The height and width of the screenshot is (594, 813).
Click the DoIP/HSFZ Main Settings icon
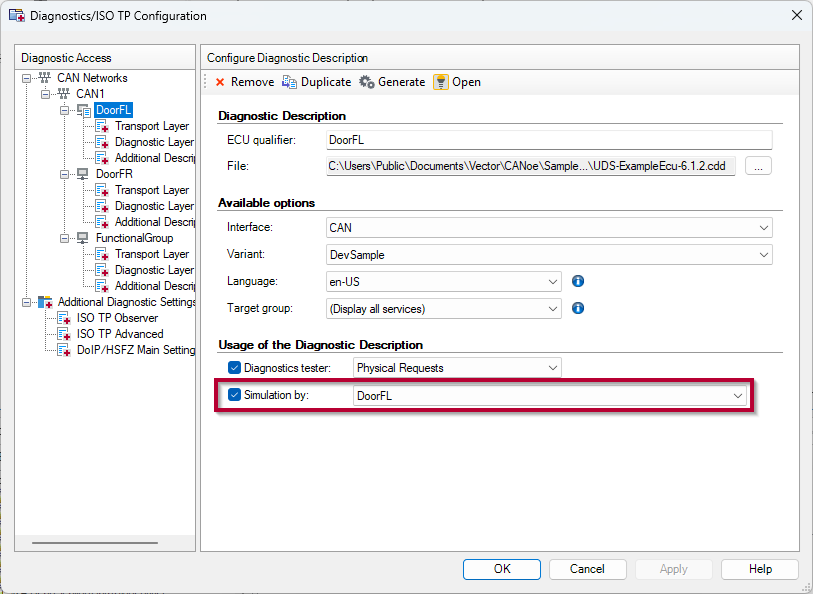63,350
